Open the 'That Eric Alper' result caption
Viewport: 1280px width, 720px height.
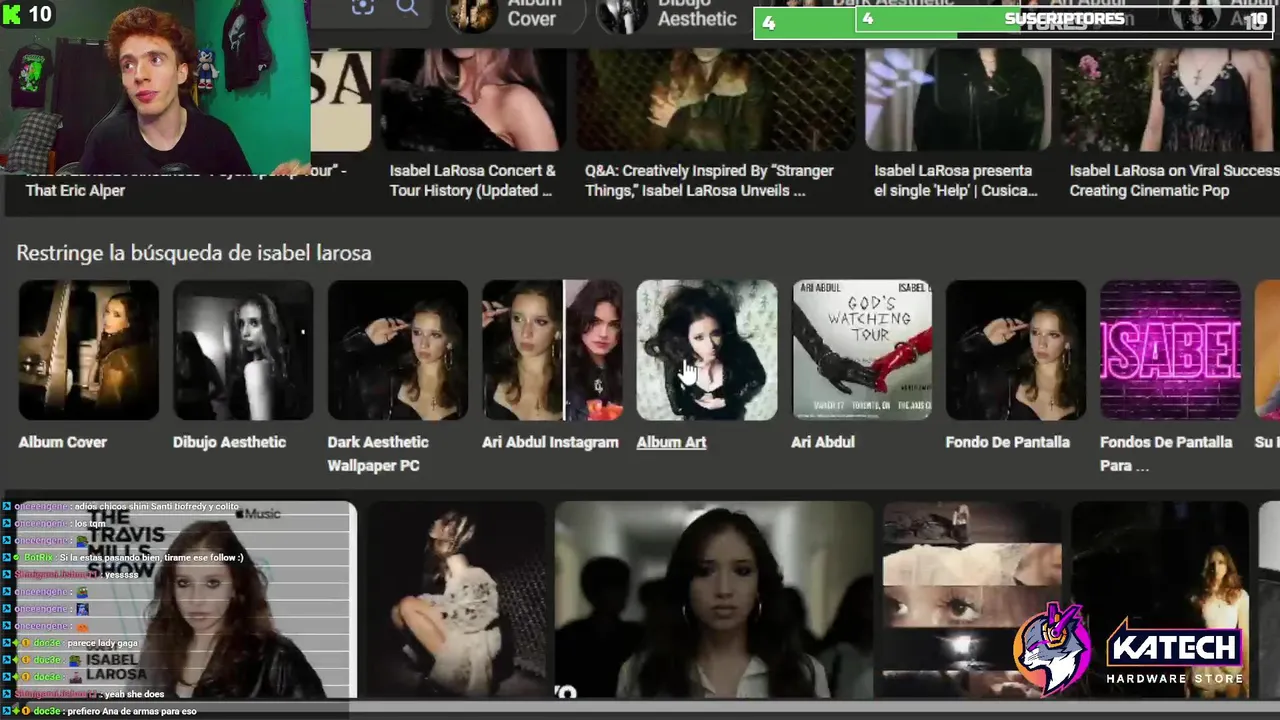click(x=185, y=180)
